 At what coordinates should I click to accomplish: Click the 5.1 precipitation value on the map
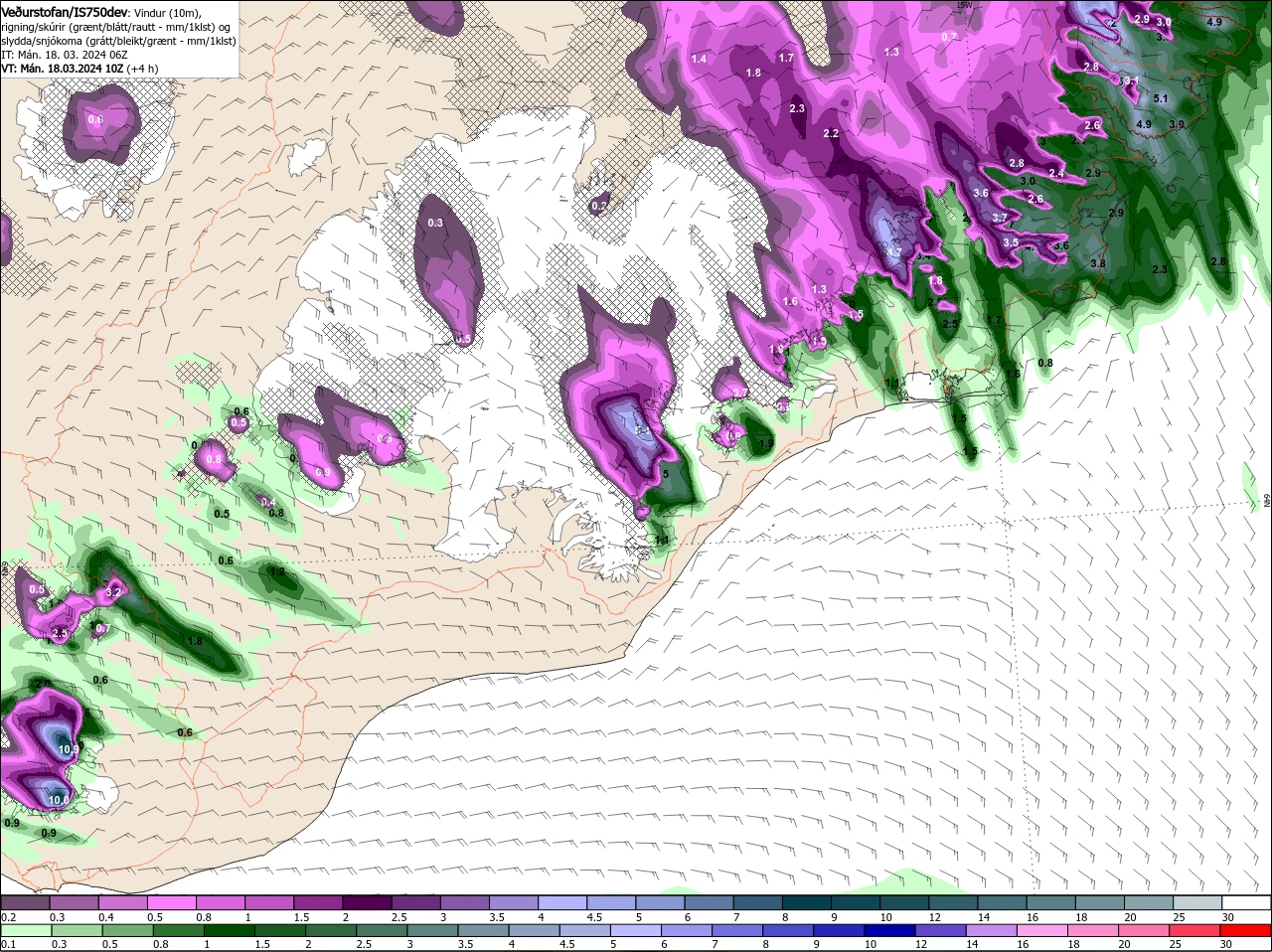[x=1161, y=97]
